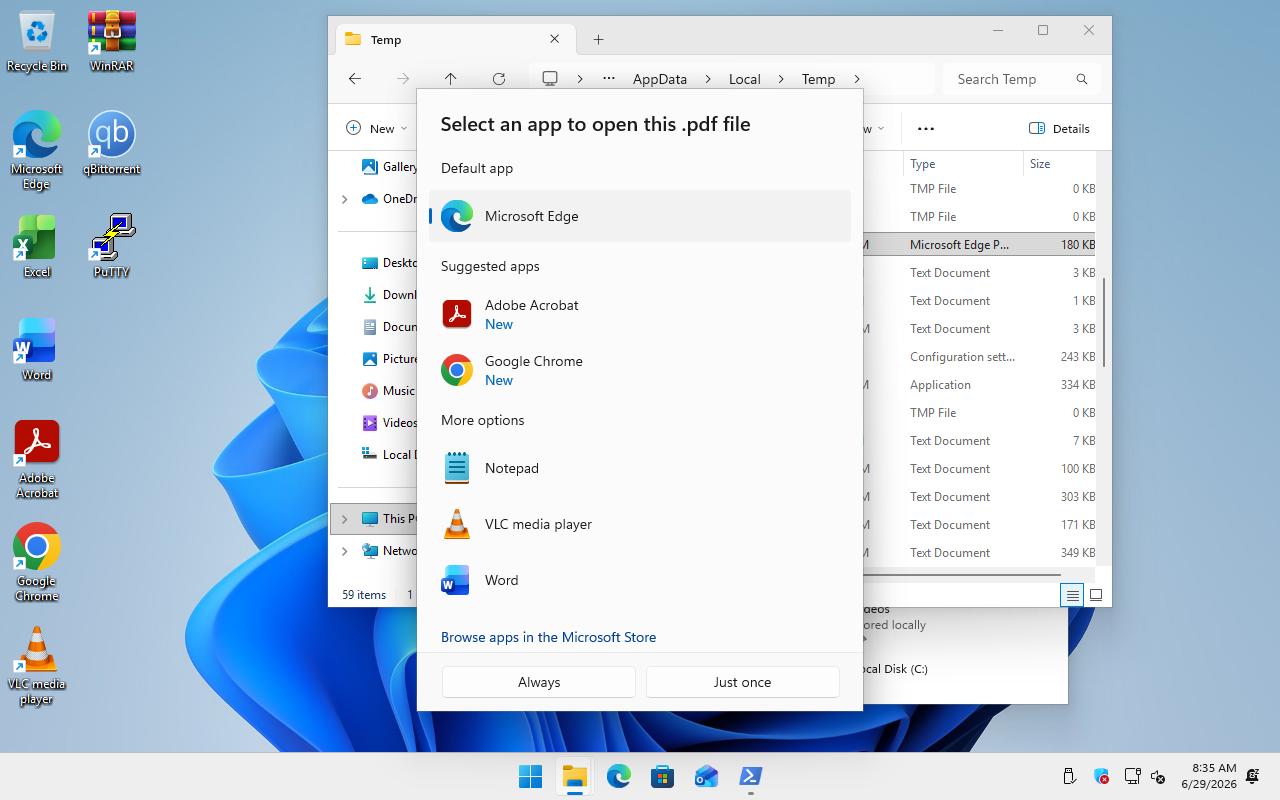Add a new File Explorer tab
The height and width of the screenshot is (800, 1280).
[598, 40]
